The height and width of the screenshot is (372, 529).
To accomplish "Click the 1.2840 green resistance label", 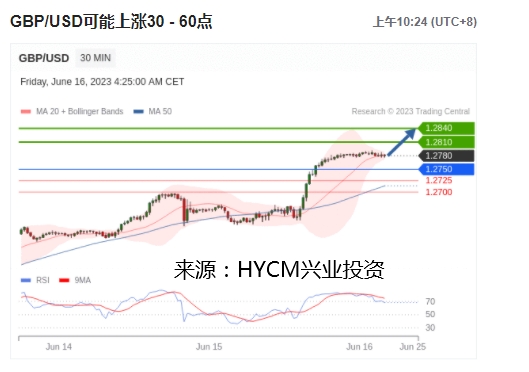I will coord(446,128).
